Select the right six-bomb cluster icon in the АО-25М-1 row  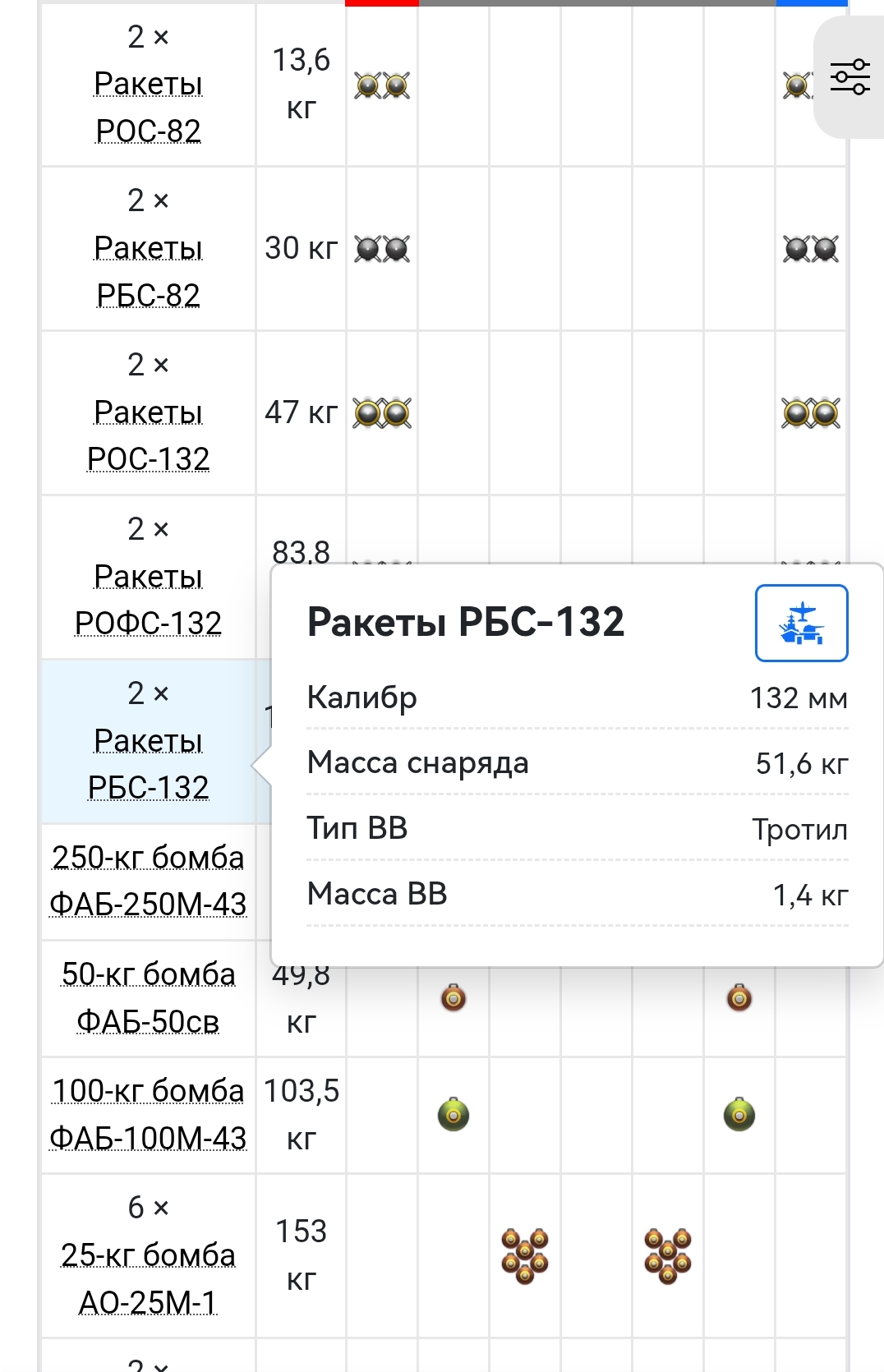click(x=668, y=1256)
